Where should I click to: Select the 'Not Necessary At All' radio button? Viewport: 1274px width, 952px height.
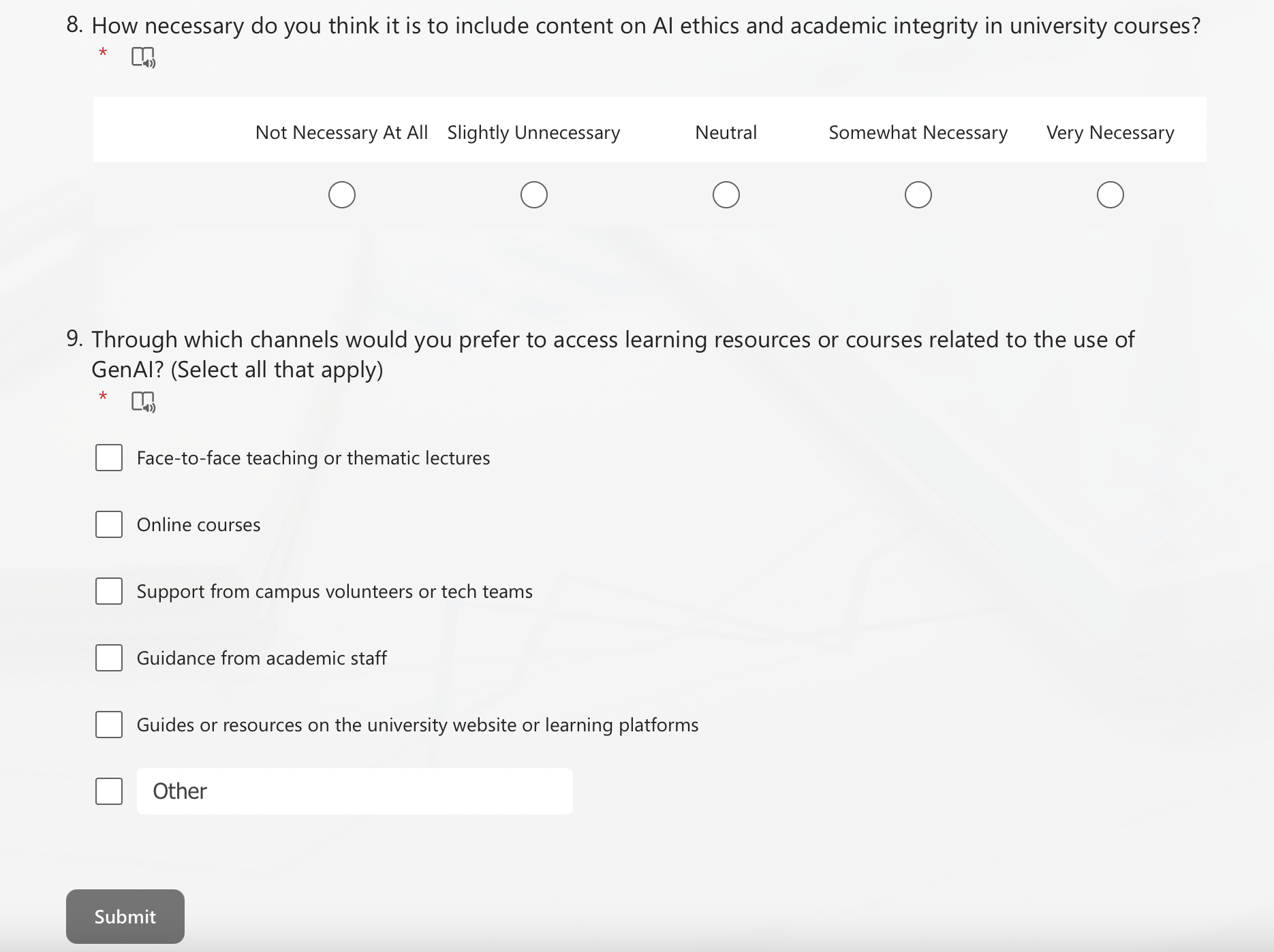click(342, 195)
